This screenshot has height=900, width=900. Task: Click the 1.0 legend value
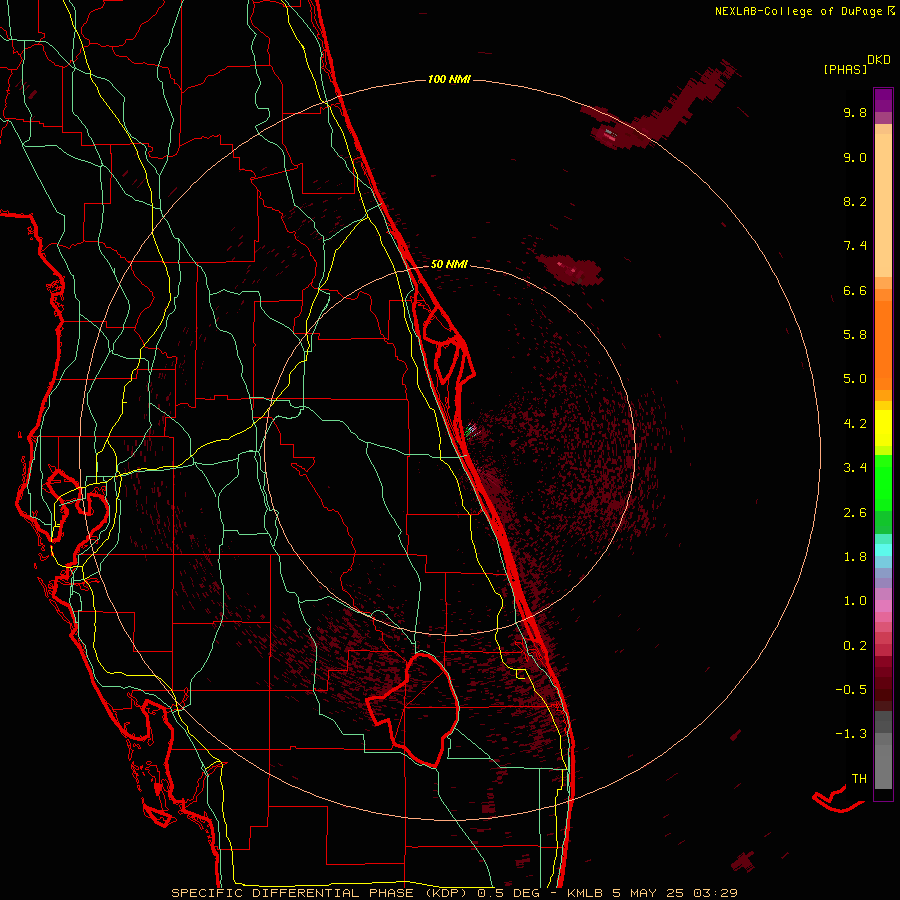pos(855,601)
